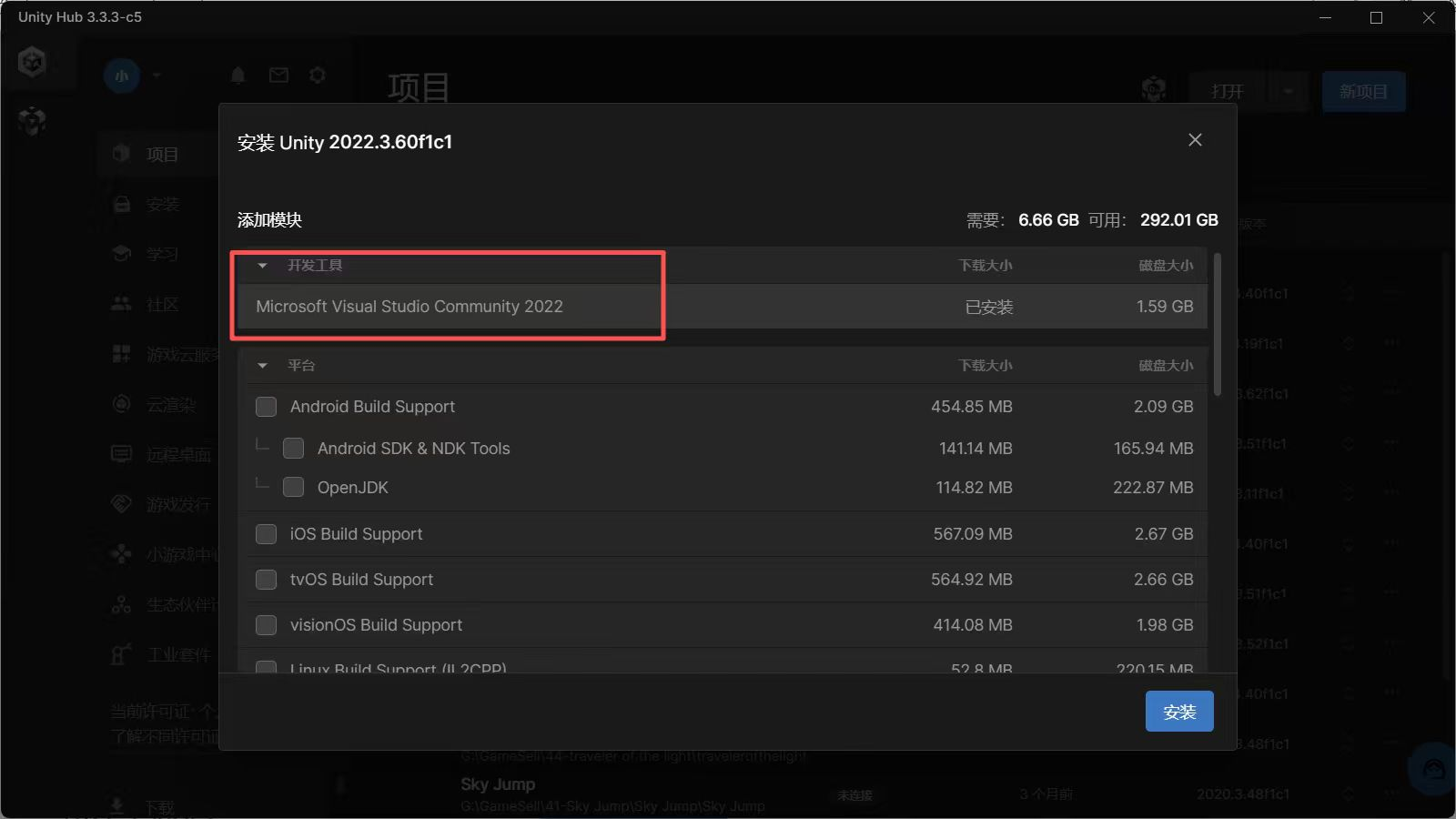Go to 项目 in the sidebar

click(x=162, y=155)
